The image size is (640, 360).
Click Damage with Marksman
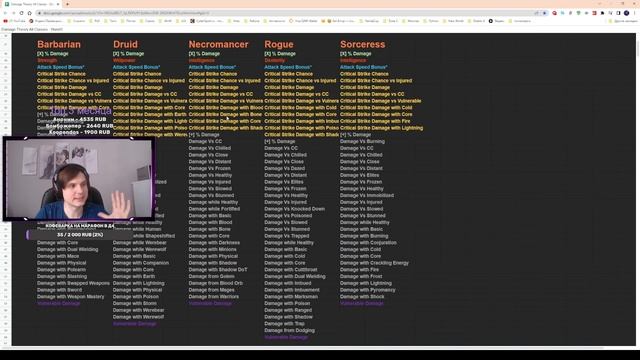pyautogui.click(x=291, y=297)
